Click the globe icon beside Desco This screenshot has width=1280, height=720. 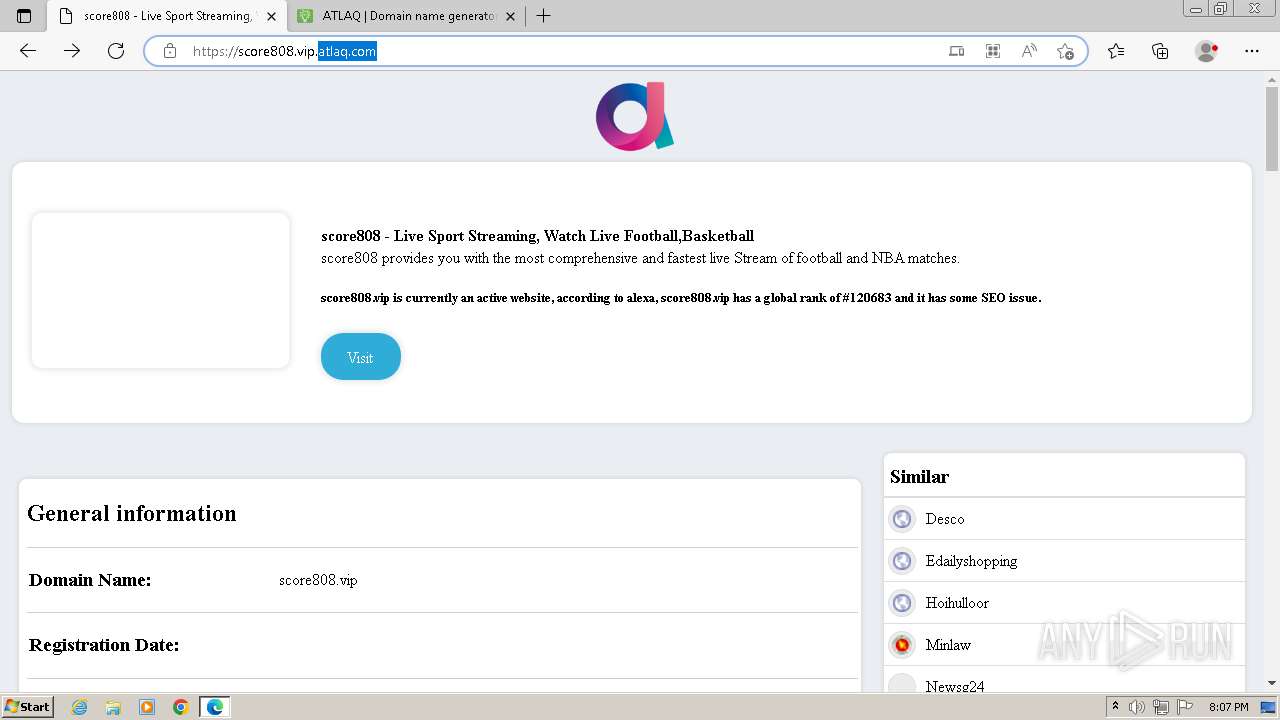[x=902, y=519]
